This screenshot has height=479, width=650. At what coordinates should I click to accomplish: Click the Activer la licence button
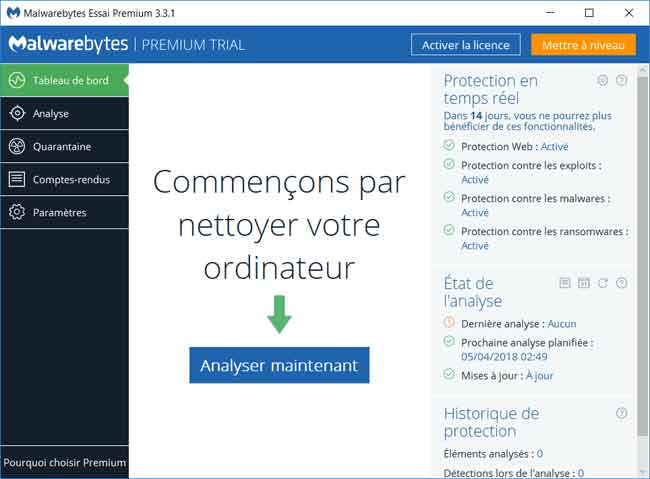[466, 45]
